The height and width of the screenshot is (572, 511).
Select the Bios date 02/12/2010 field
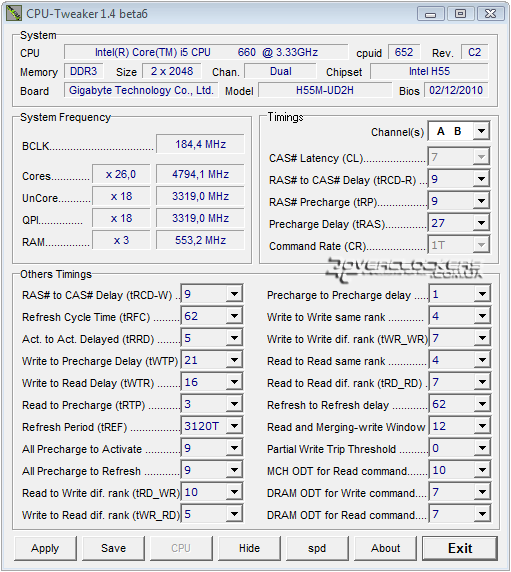tap(456, 90)
